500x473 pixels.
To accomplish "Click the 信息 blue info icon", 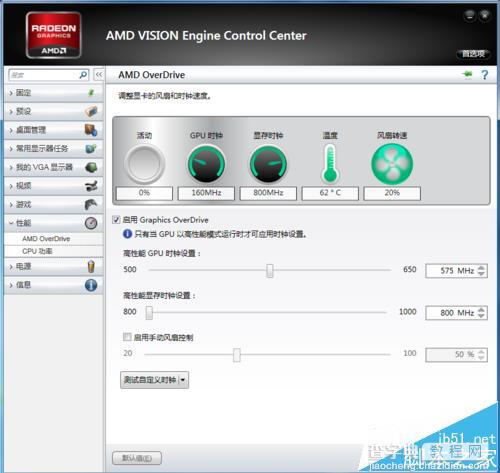I will pos(91,285).
